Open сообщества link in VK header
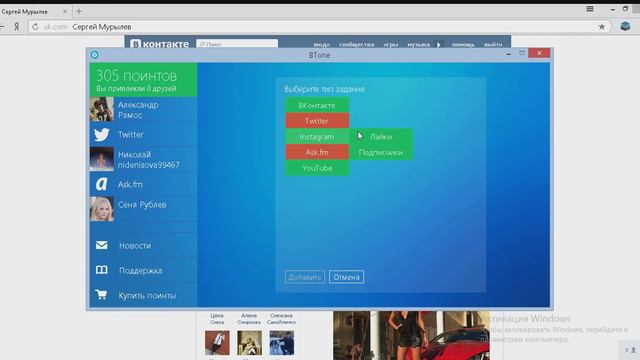Screen dimensions: 640x360 356,44
